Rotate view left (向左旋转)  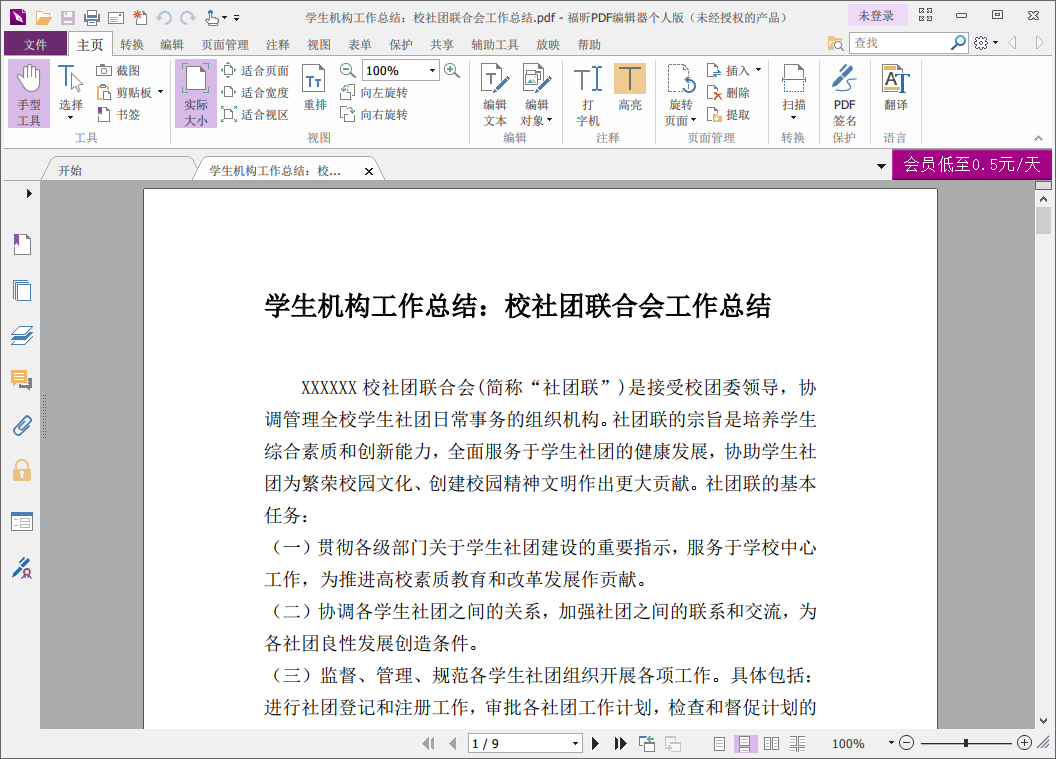(374, 92)
